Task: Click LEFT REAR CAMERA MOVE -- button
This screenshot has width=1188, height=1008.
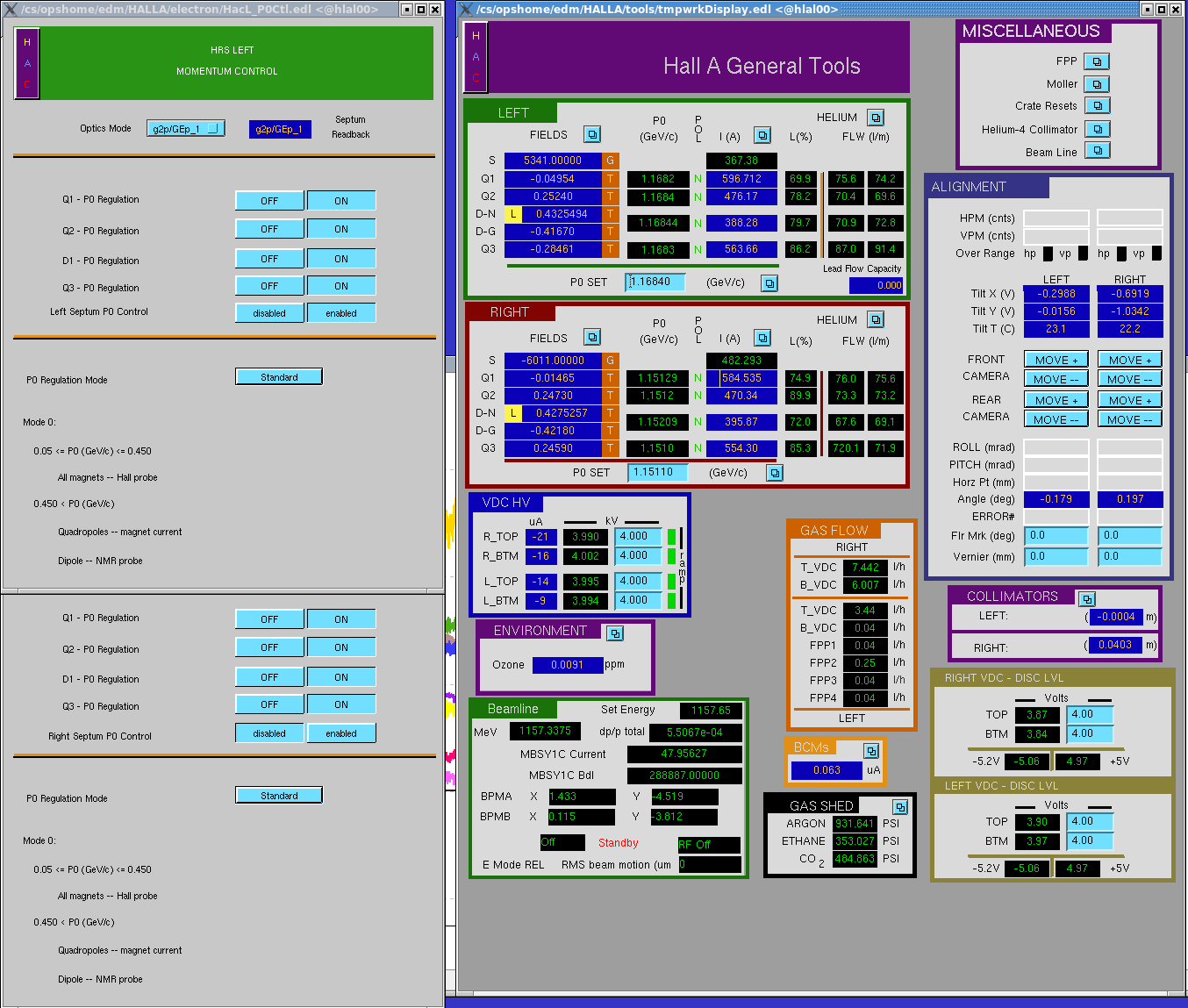Action: tap(1056, 419)
